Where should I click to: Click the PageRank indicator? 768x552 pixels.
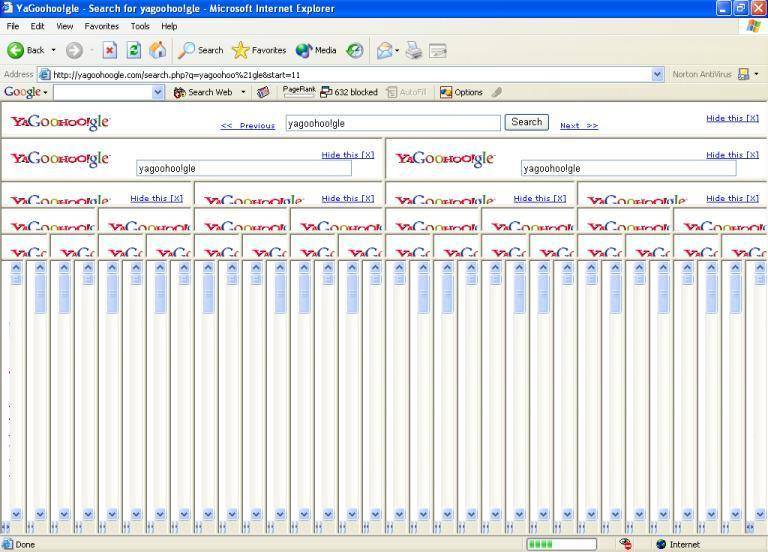299,91
